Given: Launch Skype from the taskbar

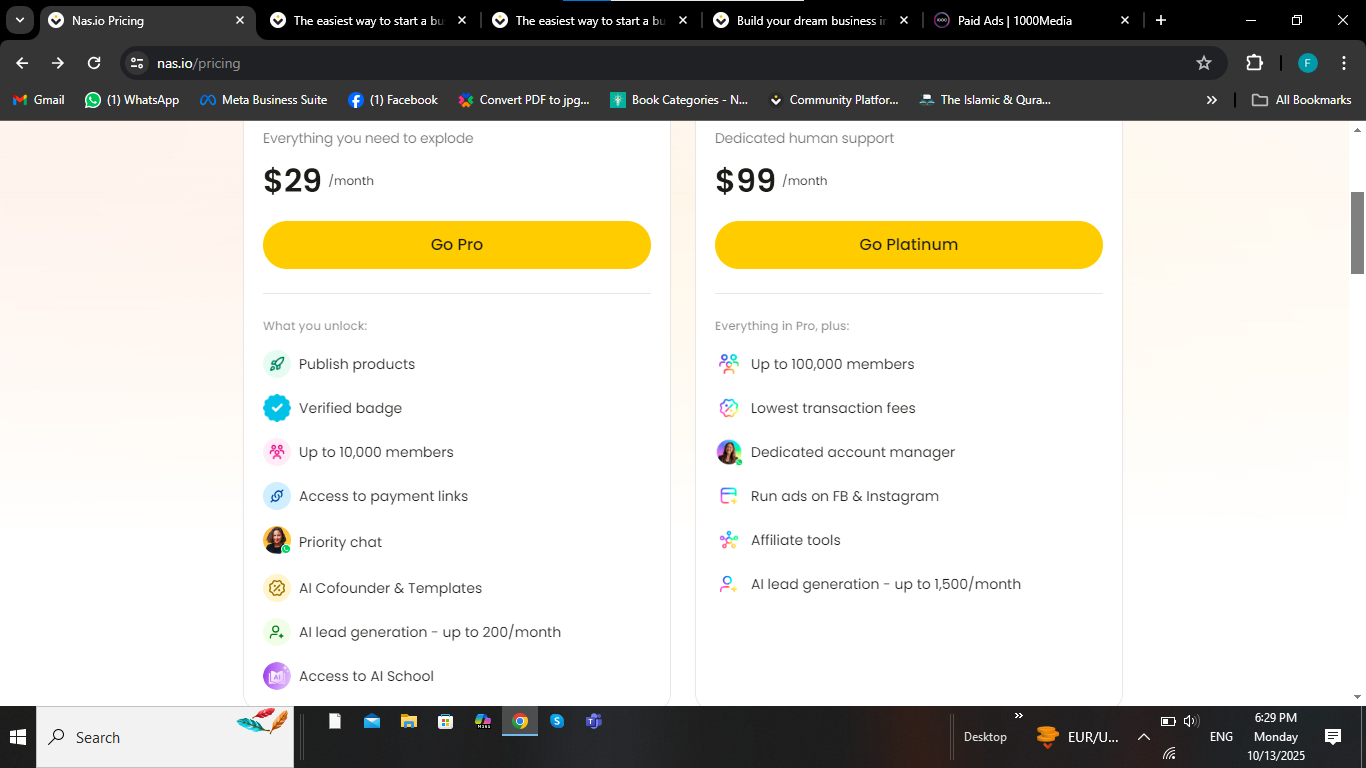Looking at the screenshot, I should [x=557, y=721].
